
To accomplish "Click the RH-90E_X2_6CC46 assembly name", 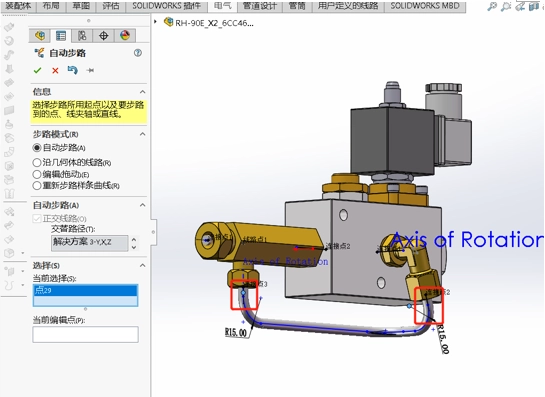I will [214, 23].
